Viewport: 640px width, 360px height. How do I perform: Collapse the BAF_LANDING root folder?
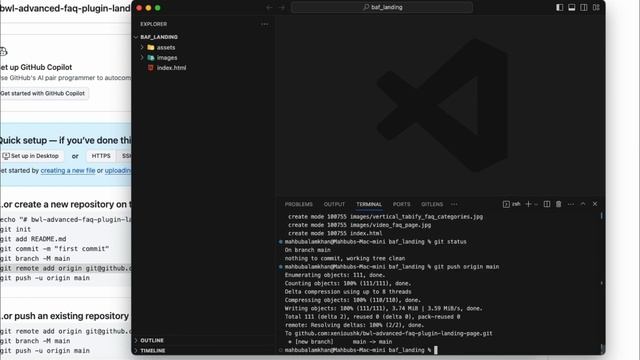(x=136, y=37)
